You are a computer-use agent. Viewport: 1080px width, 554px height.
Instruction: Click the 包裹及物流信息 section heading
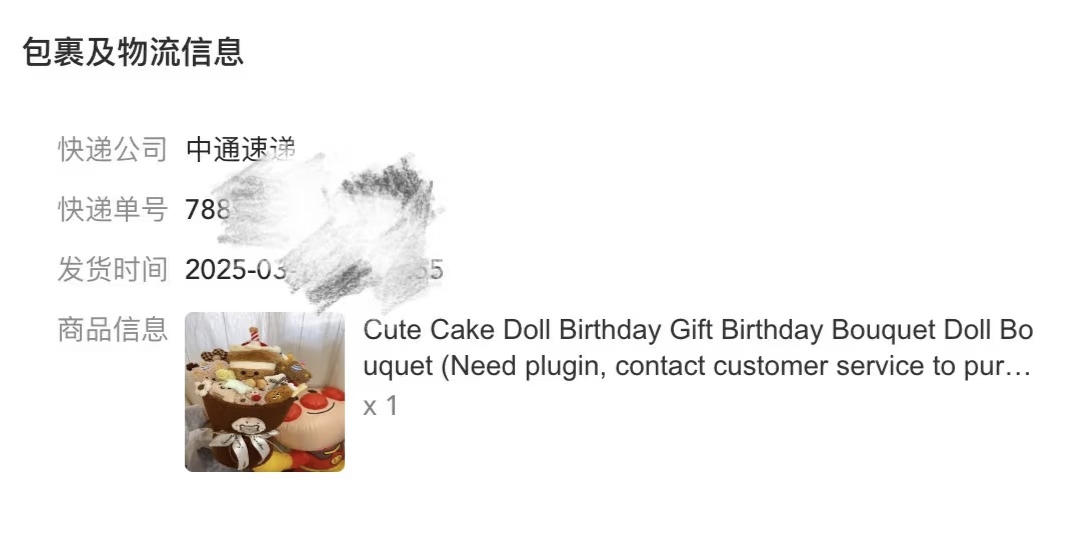(x=133, y=52)
